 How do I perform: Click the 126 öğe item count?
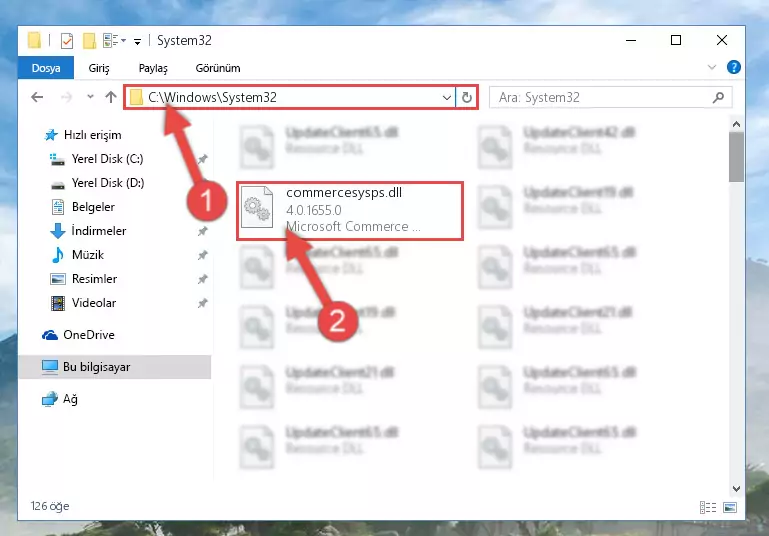pyautogui.click(x=50, y=506)
